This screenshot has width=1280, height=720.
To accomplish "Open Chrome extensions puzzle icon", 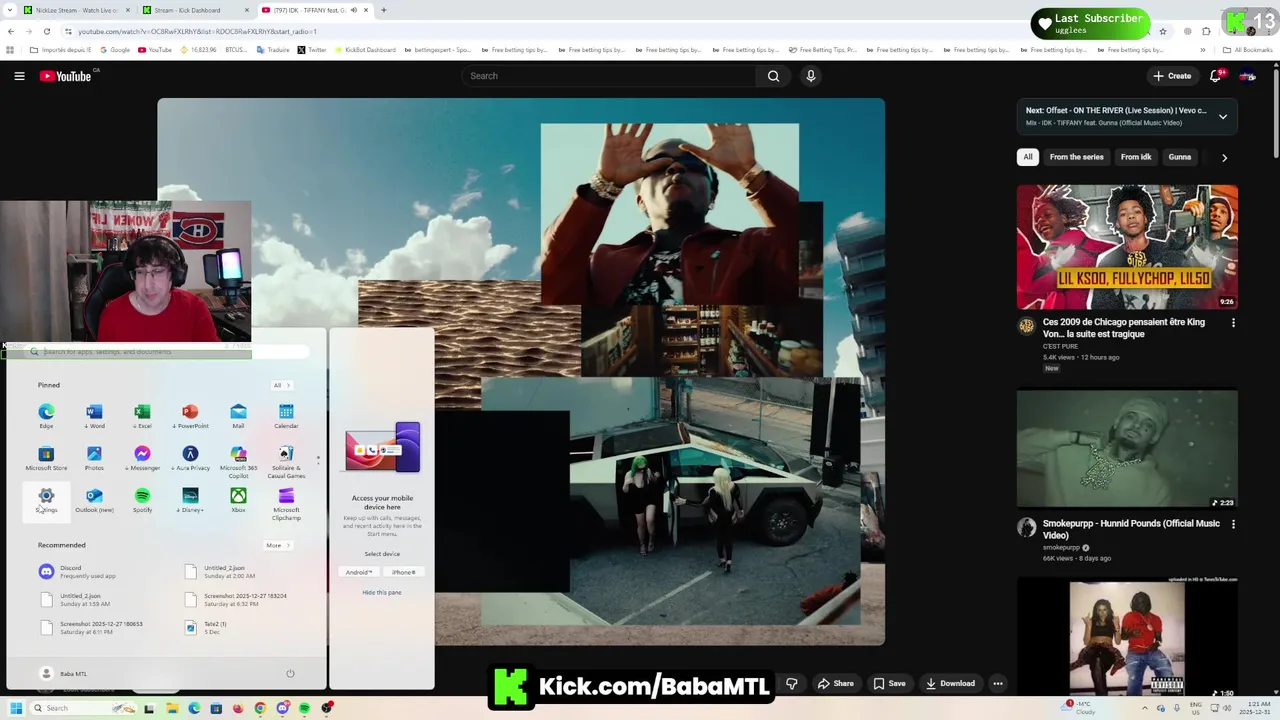I will tap(1206, 31).
